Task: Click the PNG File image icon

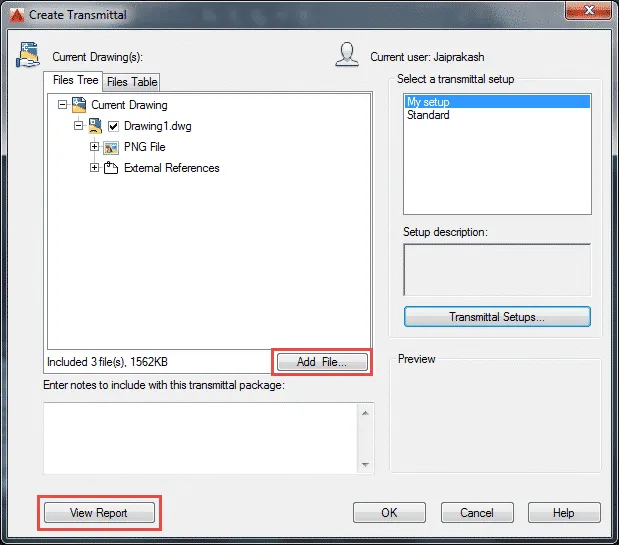Action: 111,148
